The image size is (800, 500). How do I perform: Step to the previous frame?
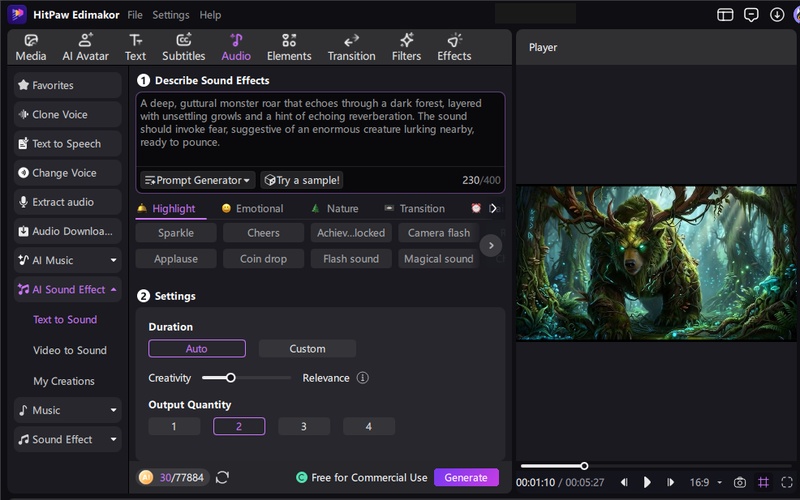click(x=624, y=482)
